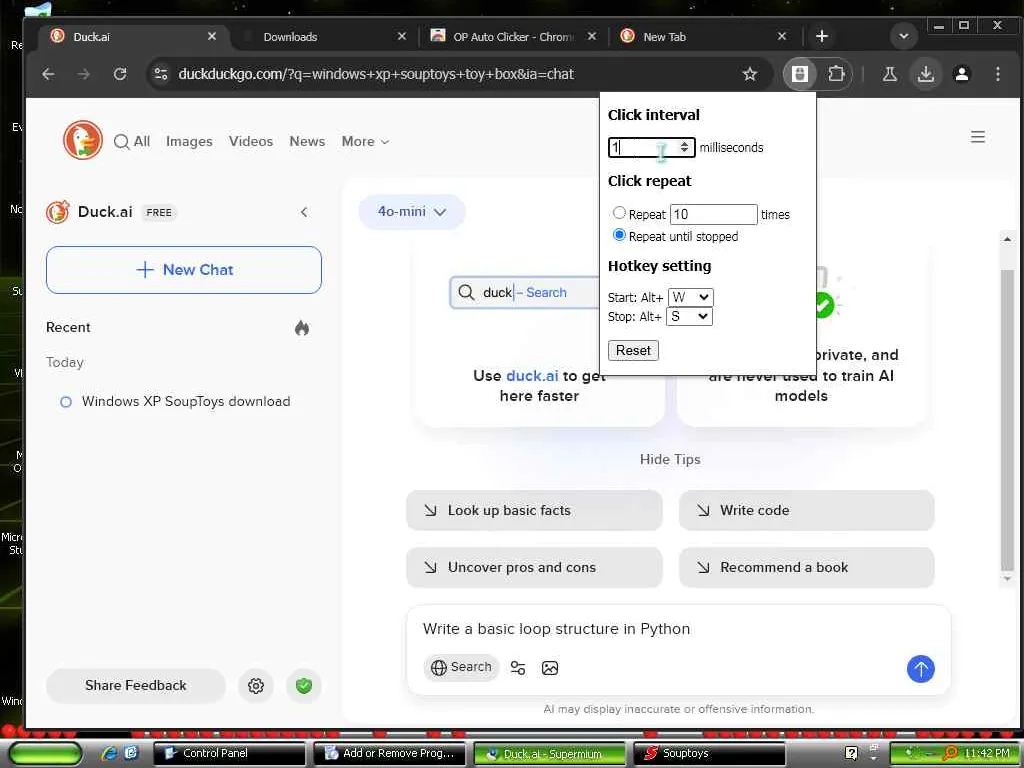Open the DuckDuckGo hamburger menu
Viewport: 1024px width, 768px height.
(978, 137)
